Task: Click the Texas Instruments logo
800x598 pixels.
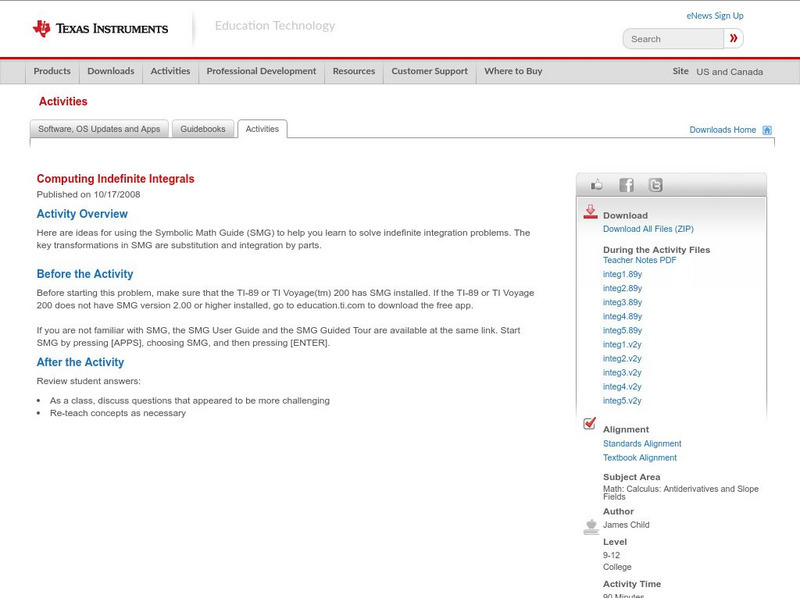Action: [100, 28]
